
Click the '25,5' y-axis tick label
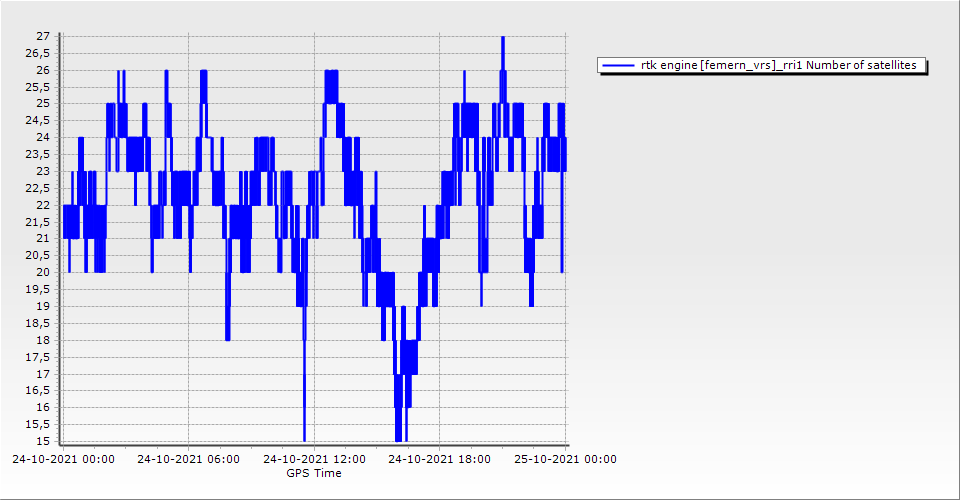(x=38, y=87)
